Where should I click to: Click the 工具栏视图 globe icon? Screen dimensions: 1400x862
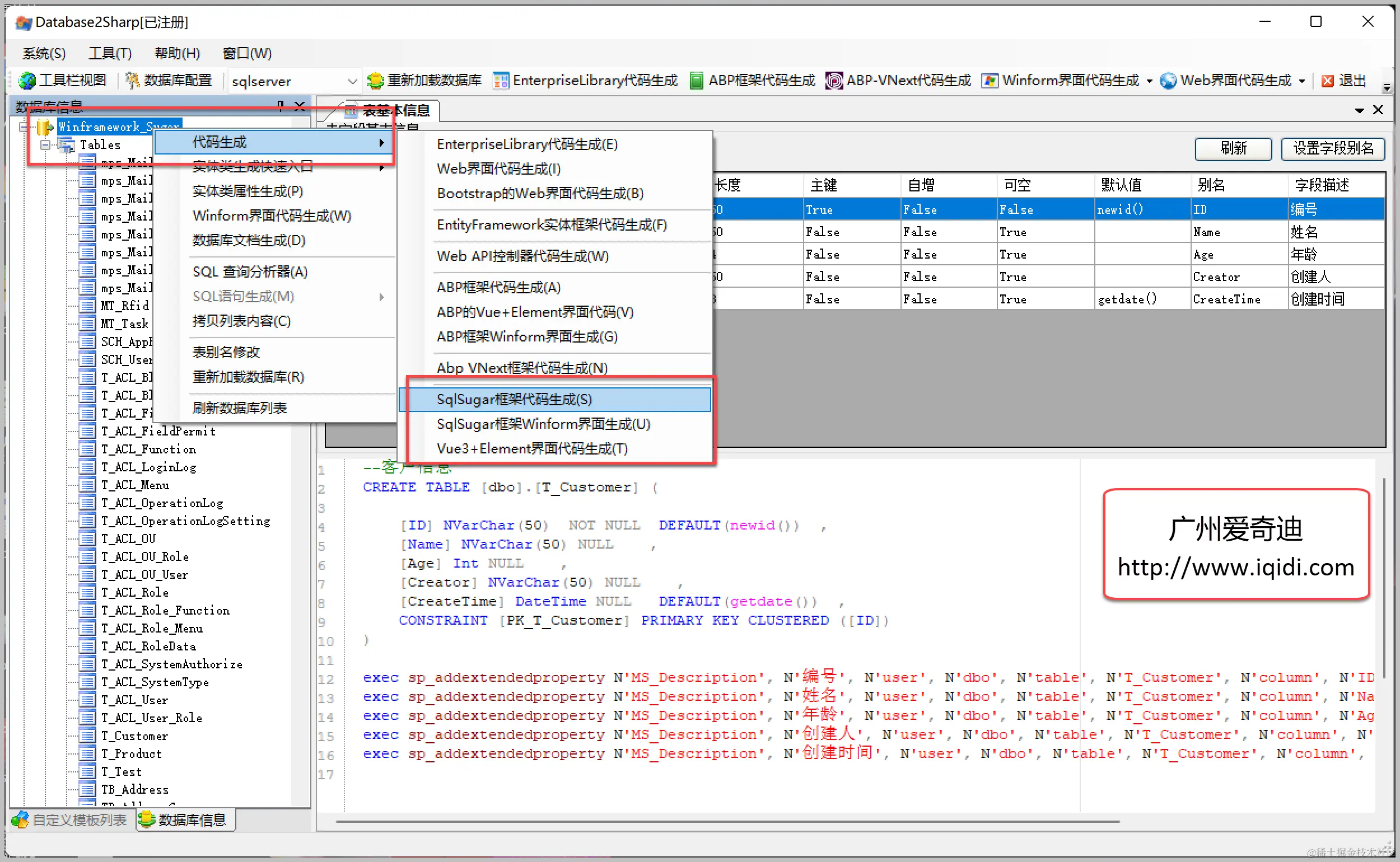click(27, 81)
